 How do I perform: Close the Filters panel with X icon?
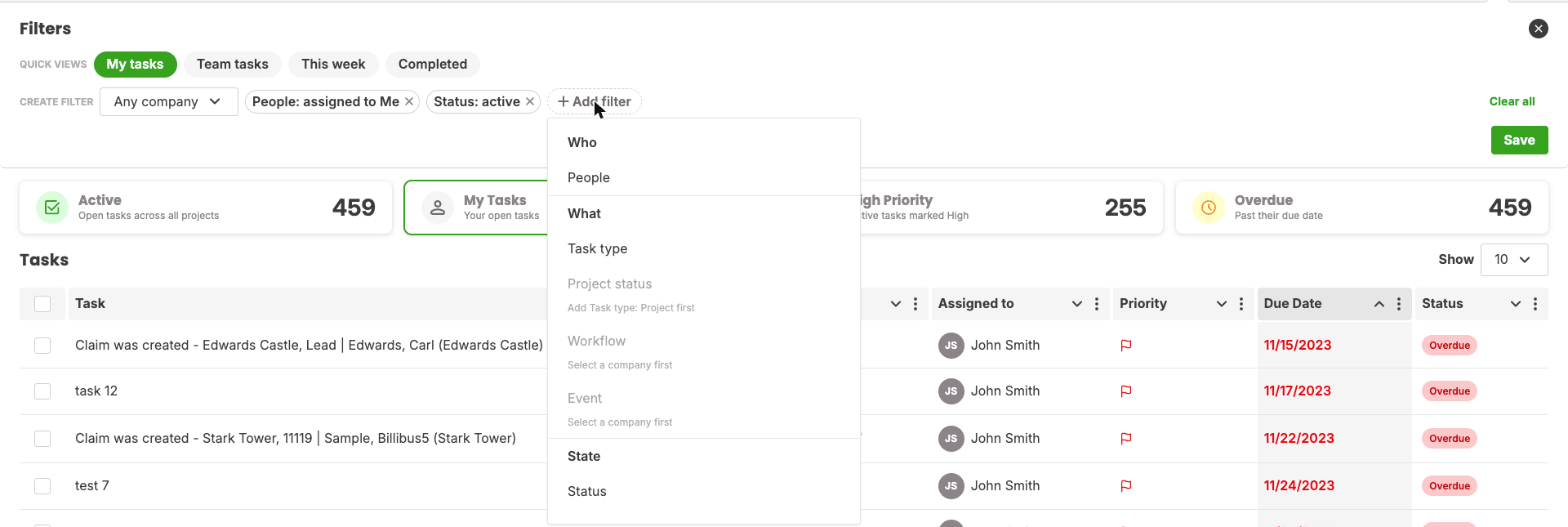(1538, 29)
